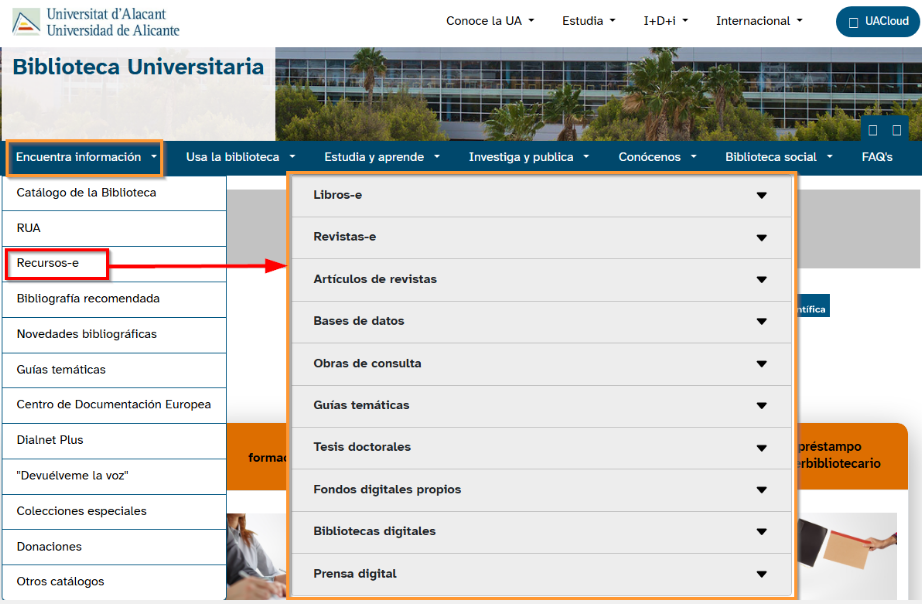
Task: Click the Prensa digital heading
Action: pos(355,573)
